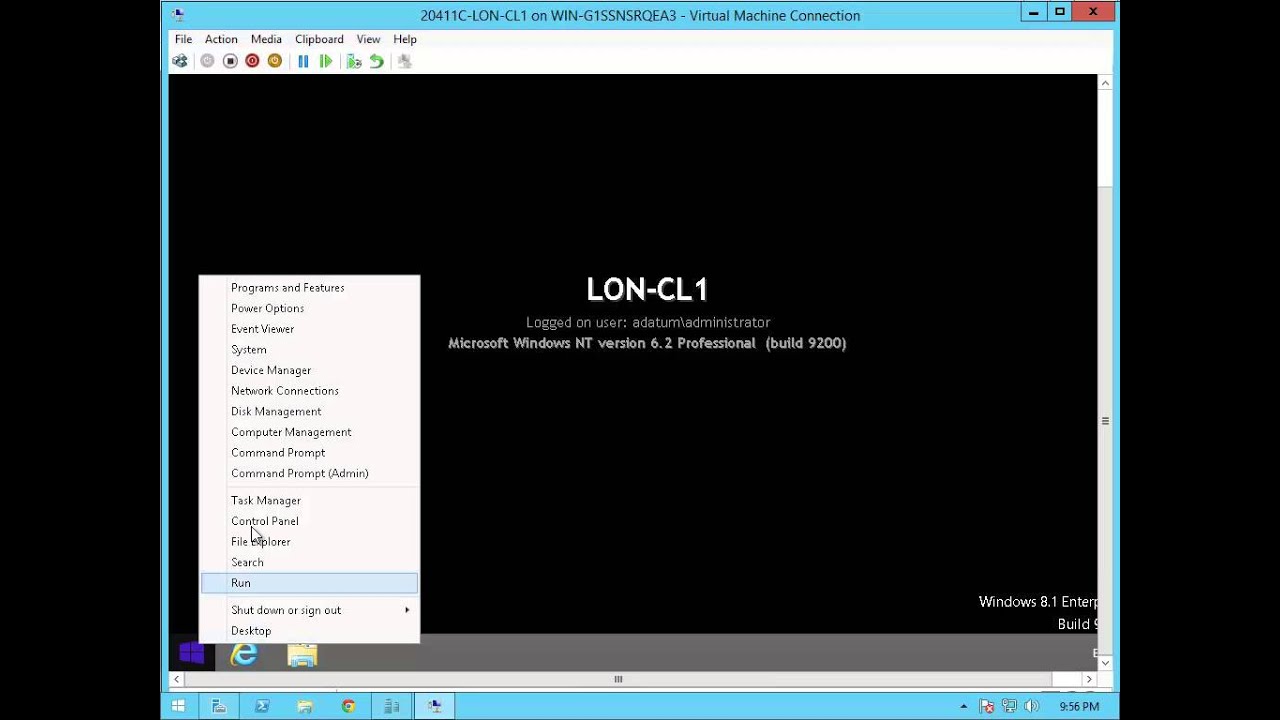This screenshot has width=1280, height=720.
Task: Click the orange Save state toolbar icon
Action: pos(274,61)
